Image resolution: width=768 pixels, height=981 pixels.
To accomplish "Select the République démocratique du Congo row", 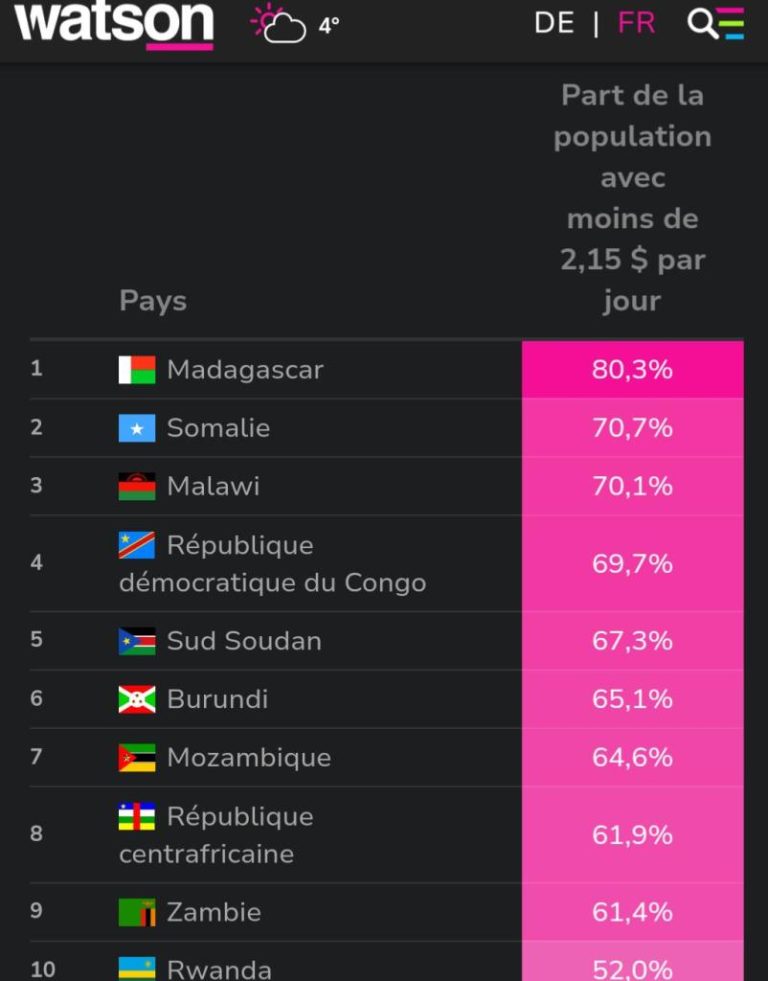I will 272,564.
